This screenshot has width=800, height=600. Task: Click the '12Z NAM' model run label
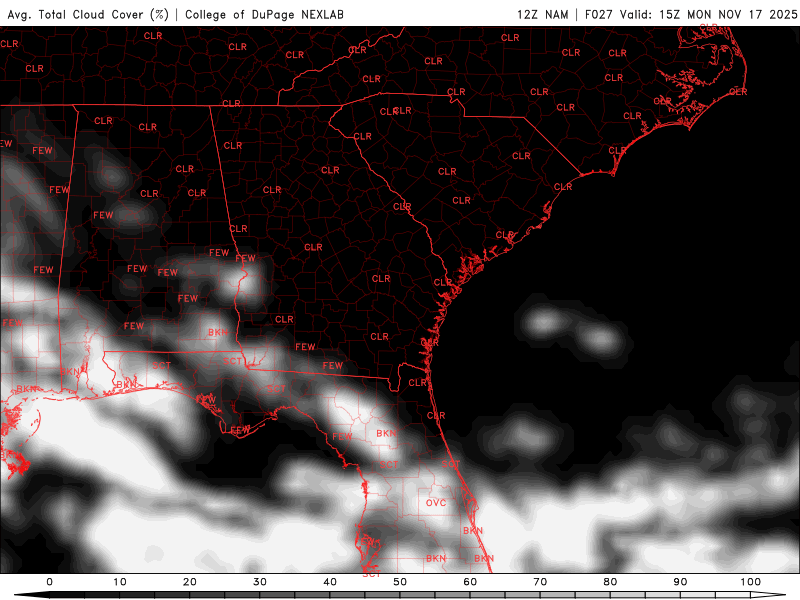pos(542,14)
